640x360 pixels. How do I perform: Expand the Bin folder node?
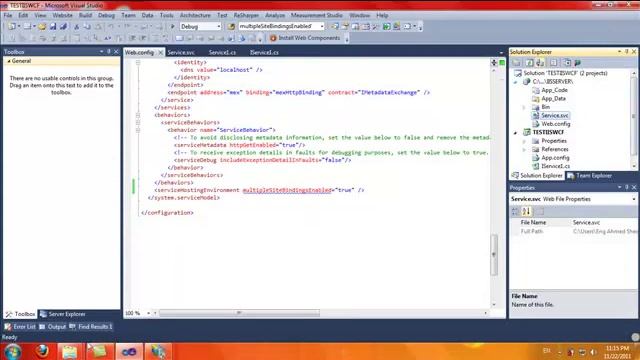524,107
